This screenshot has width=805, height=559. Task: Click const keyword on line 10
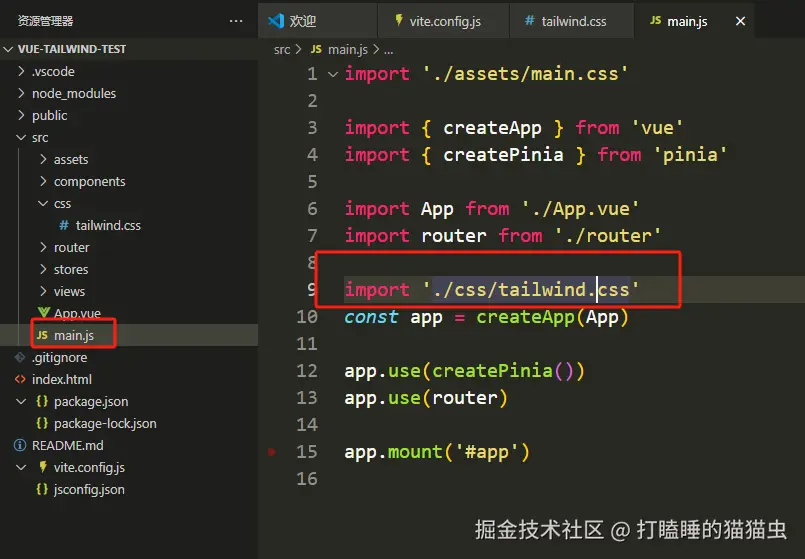(371, 317)
